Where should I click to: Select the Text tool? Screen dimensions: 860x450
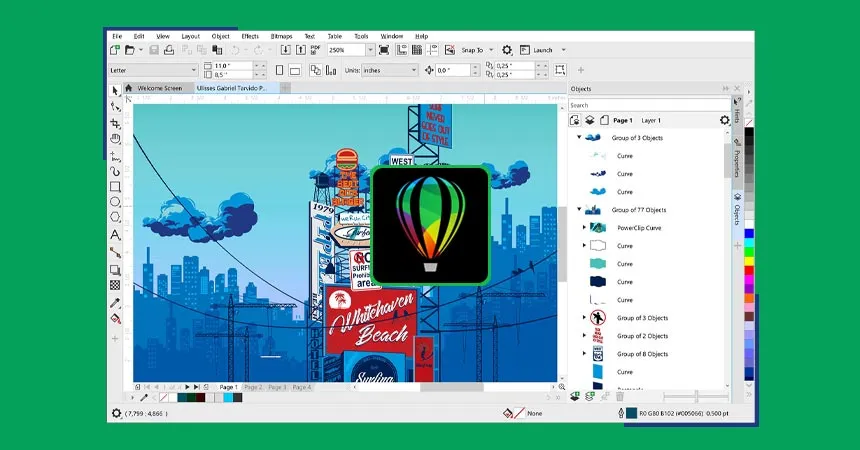(115, 235)
